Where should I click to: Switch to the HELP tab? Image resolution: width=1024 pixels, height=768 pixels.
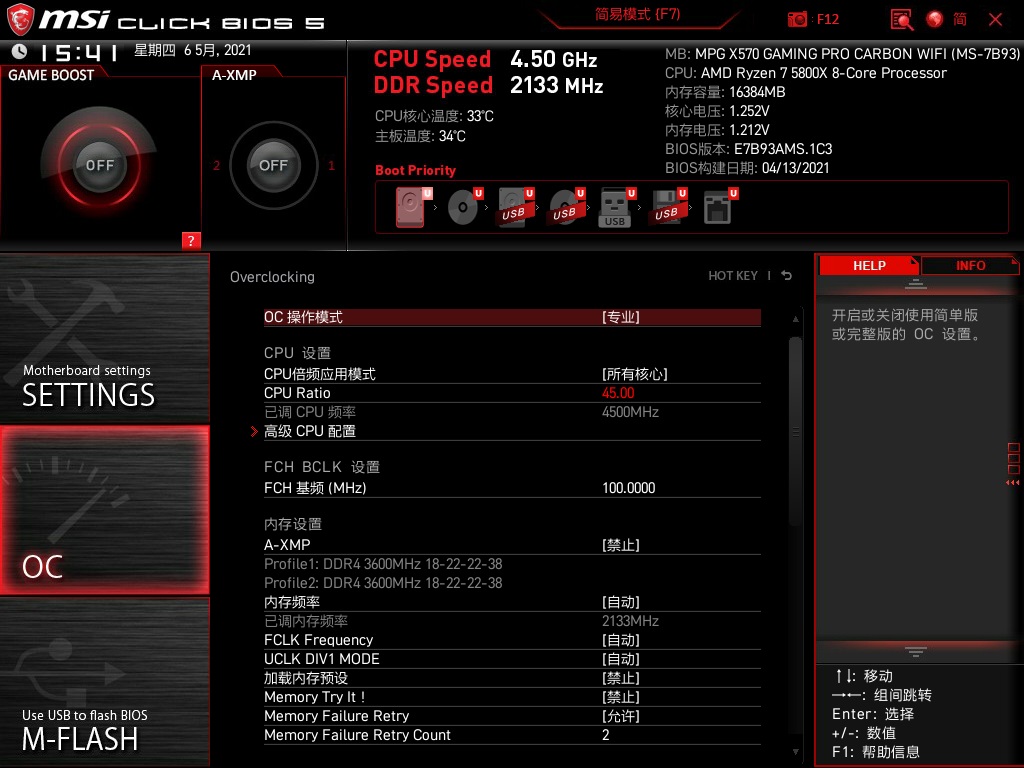click(868, 265)
